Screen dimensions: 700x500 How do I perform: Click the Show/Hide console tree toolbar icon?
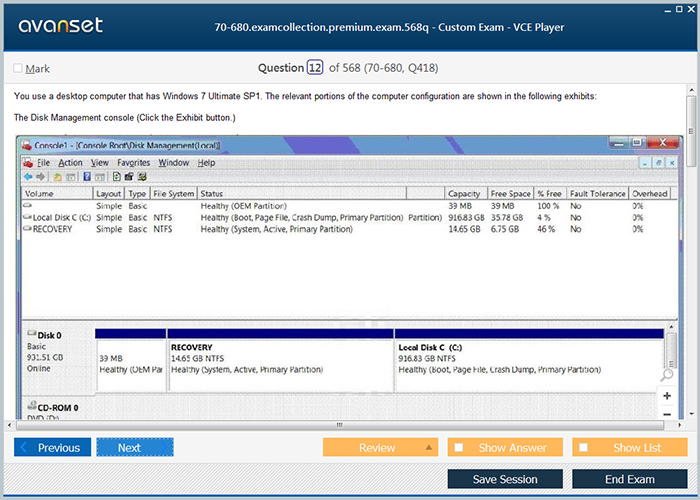click(x=71, y=177)
